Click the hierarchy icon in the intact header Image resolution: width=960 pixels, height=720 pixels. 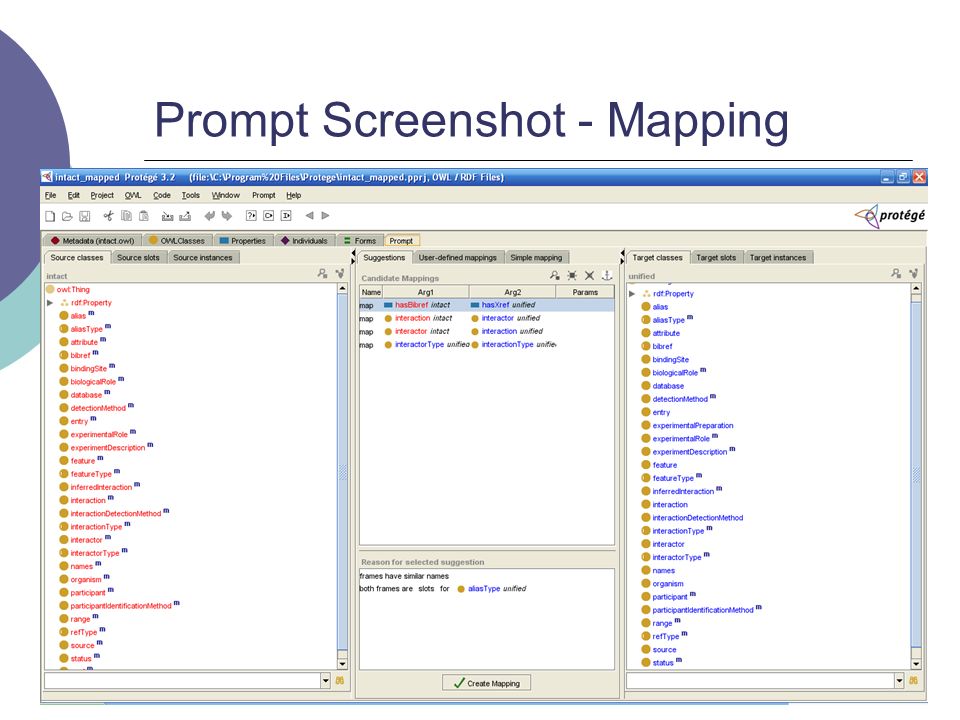tap(340, 274)
